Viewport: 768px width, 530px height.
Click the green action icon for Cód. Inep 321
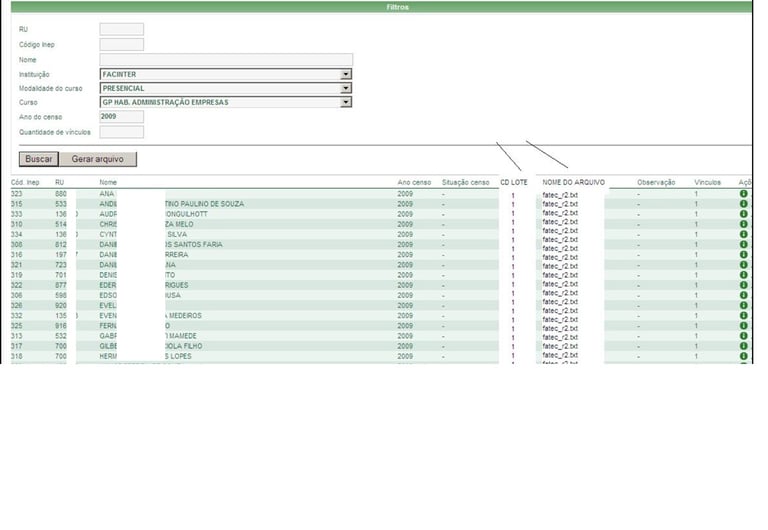(x=744, y=265)
